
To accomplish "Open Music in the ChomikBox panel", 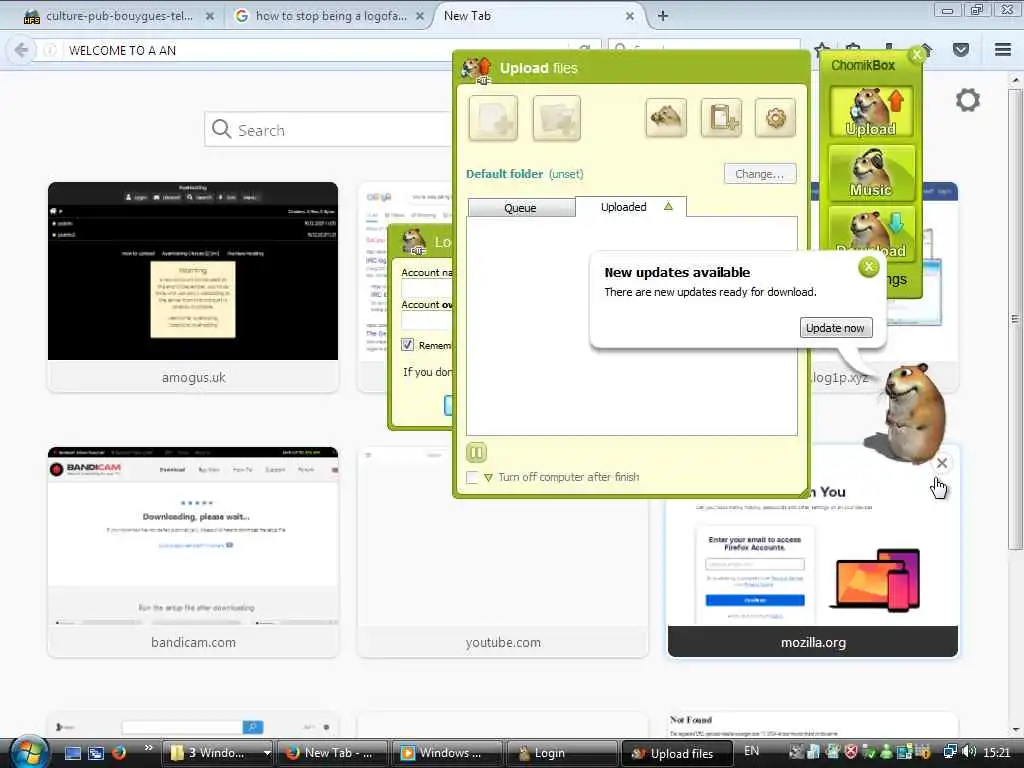I will (871, 173).
